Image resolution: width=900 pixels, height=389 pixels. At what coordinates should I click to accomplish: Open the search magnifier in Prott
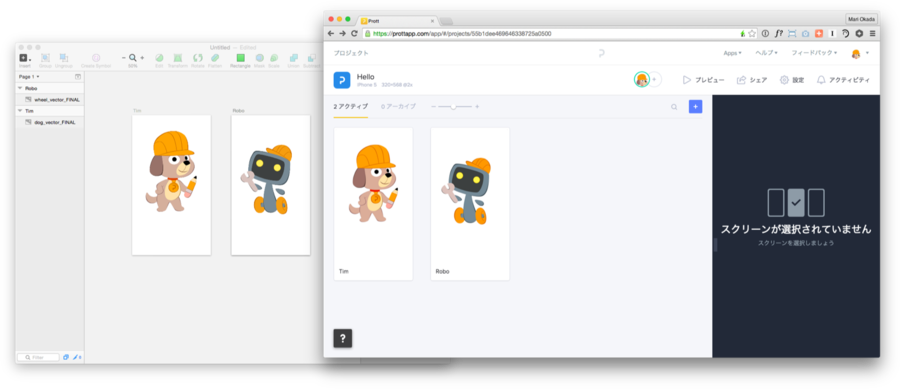coord(674,107)
